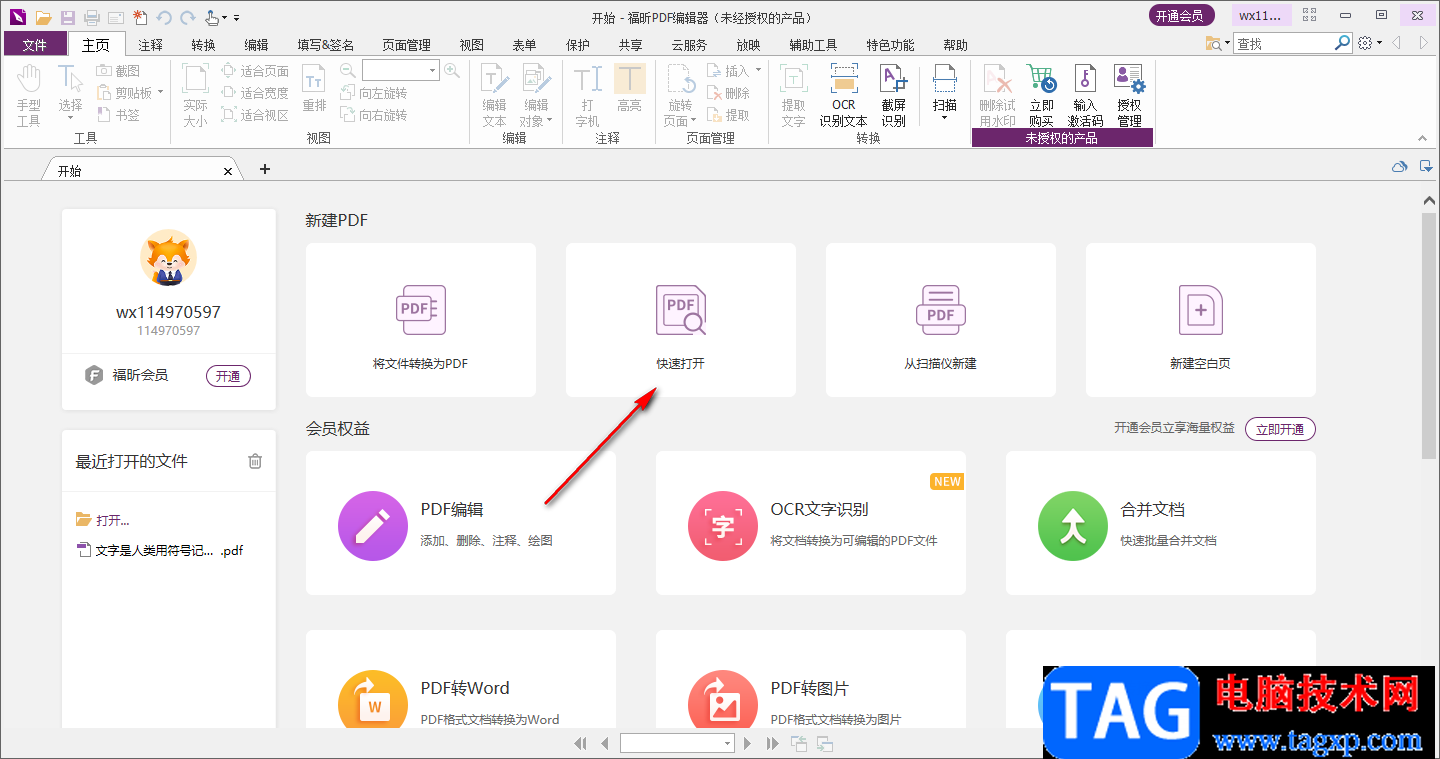This screenshot has width=1440, height=759.
Task: Close the Start (开始) tab
Action: click(x=227, y=171)
